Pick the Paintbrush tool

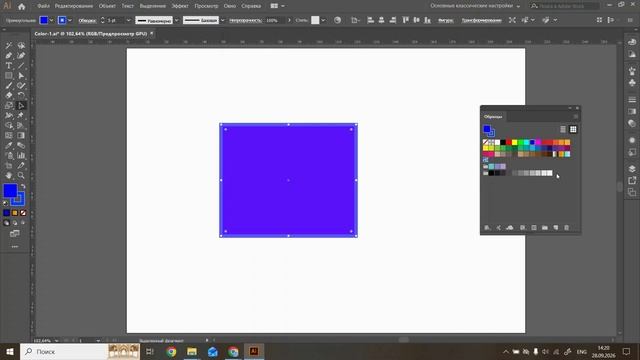9,86
